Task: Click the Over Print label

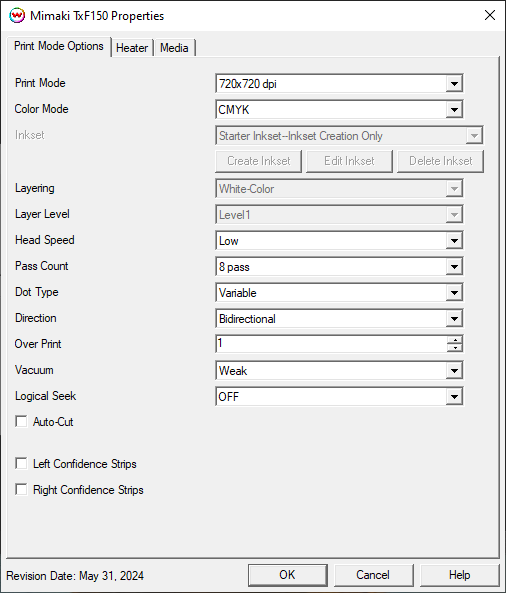Action: (x=38, y=344)
